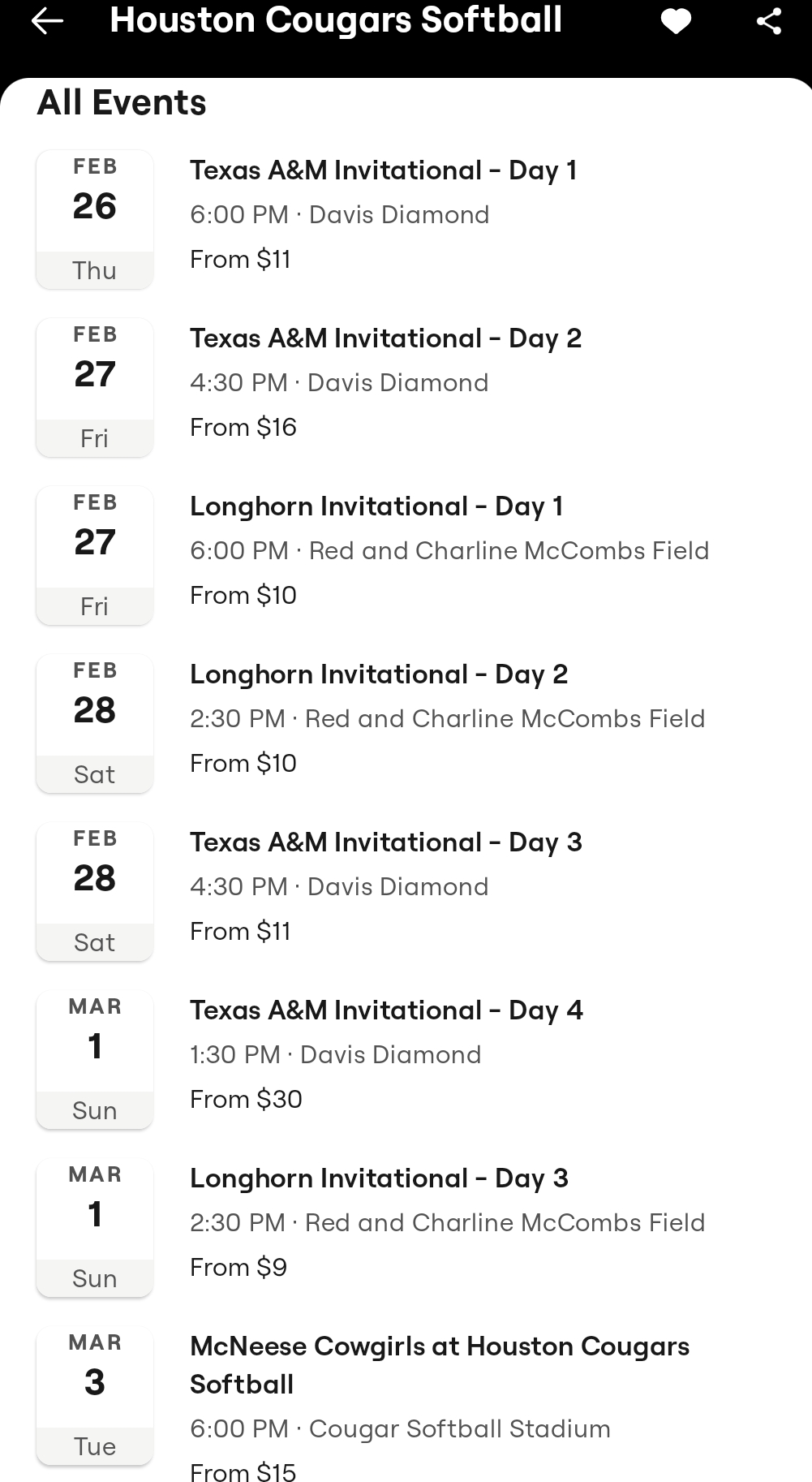Select Longhorn Invitational - Day 1 listing
Screen dimensions: 812x1482
(x=376, y=506)
